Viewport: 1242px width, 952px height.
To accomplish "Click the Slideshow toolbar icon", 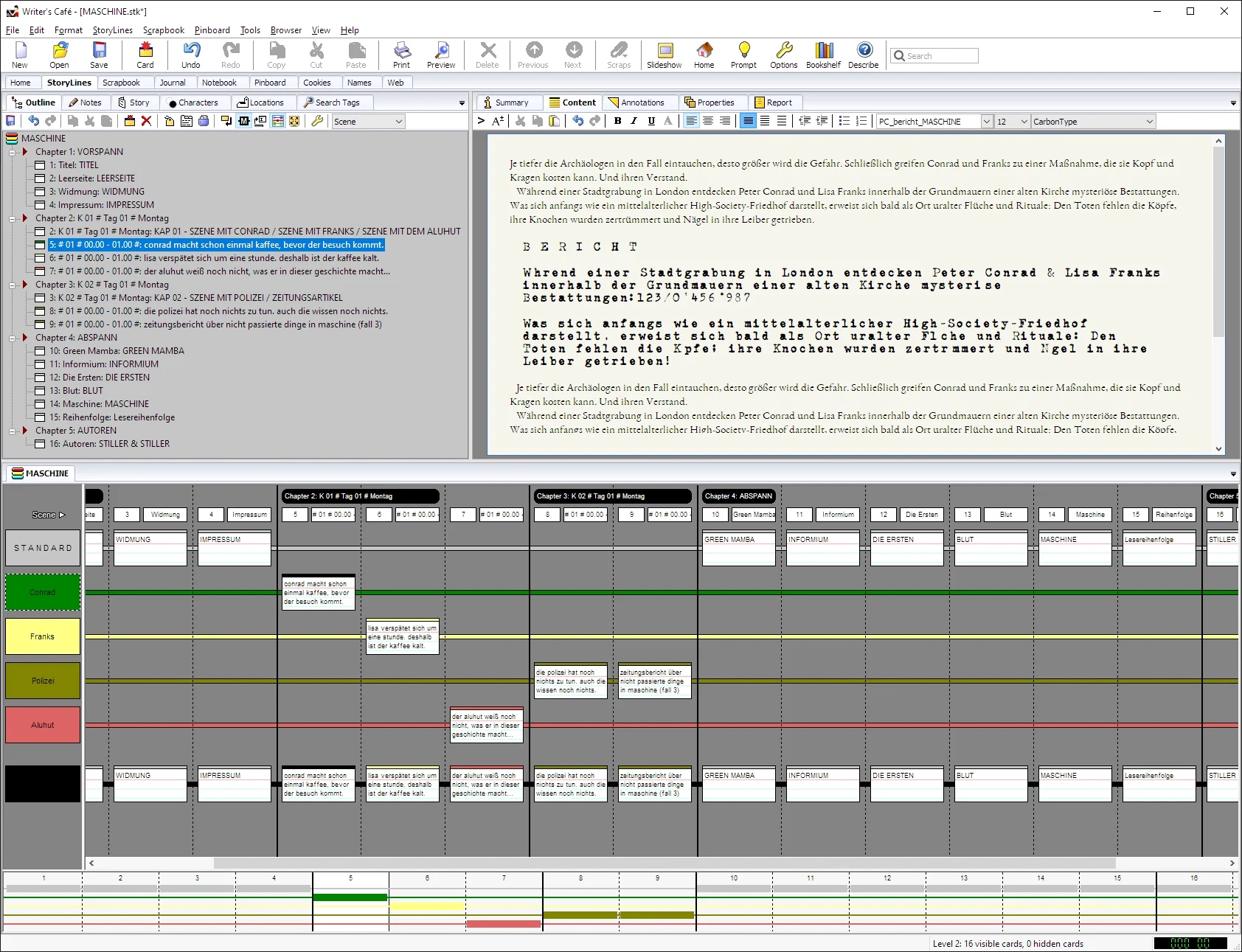I will 664,55.
